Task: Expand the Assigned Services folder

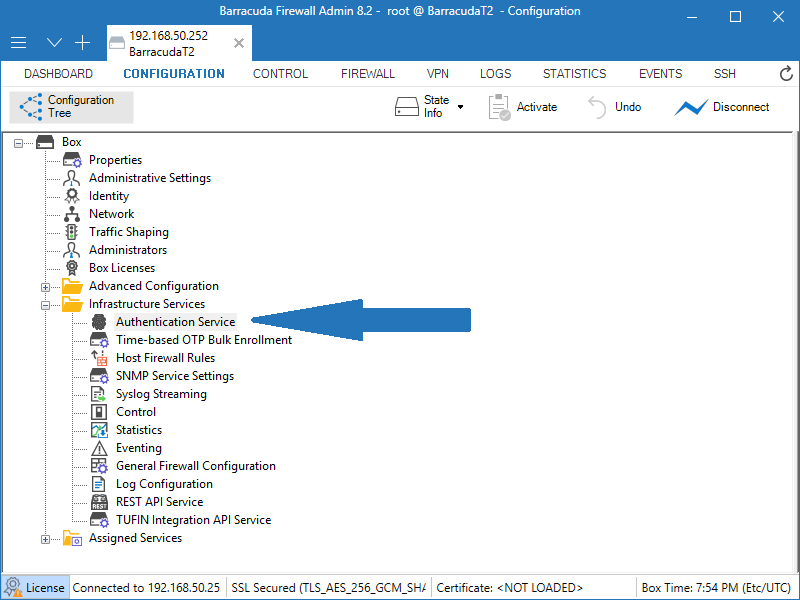Action: (45, 539)
